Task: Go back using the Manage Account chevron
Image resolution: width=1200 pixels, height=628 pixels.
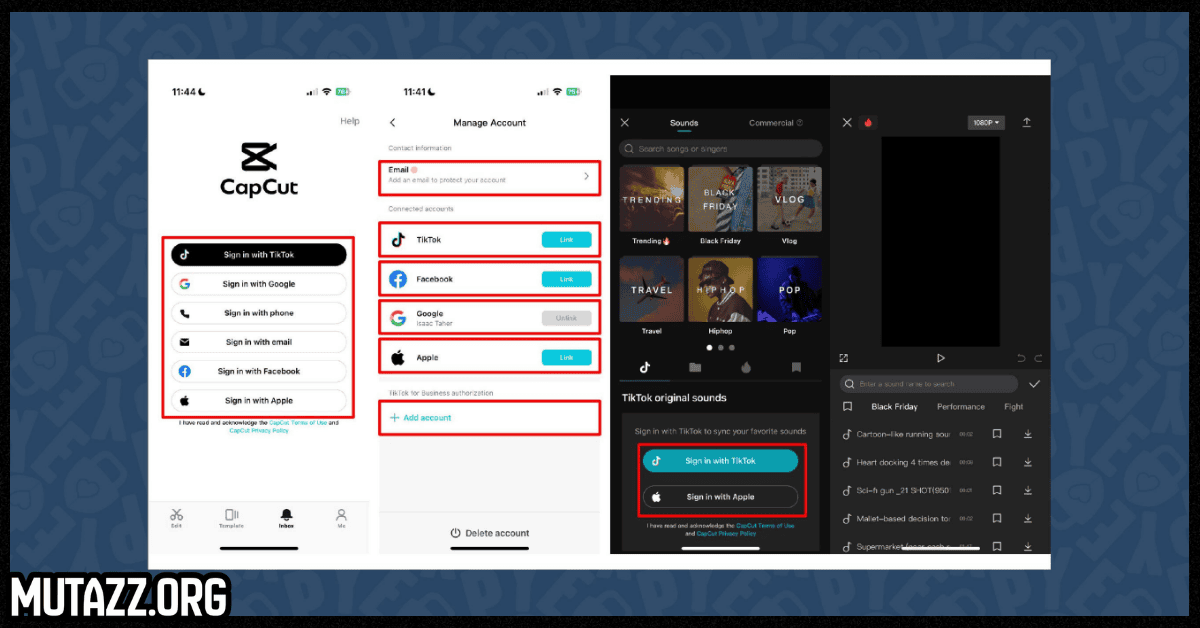Action: [392, 122]
